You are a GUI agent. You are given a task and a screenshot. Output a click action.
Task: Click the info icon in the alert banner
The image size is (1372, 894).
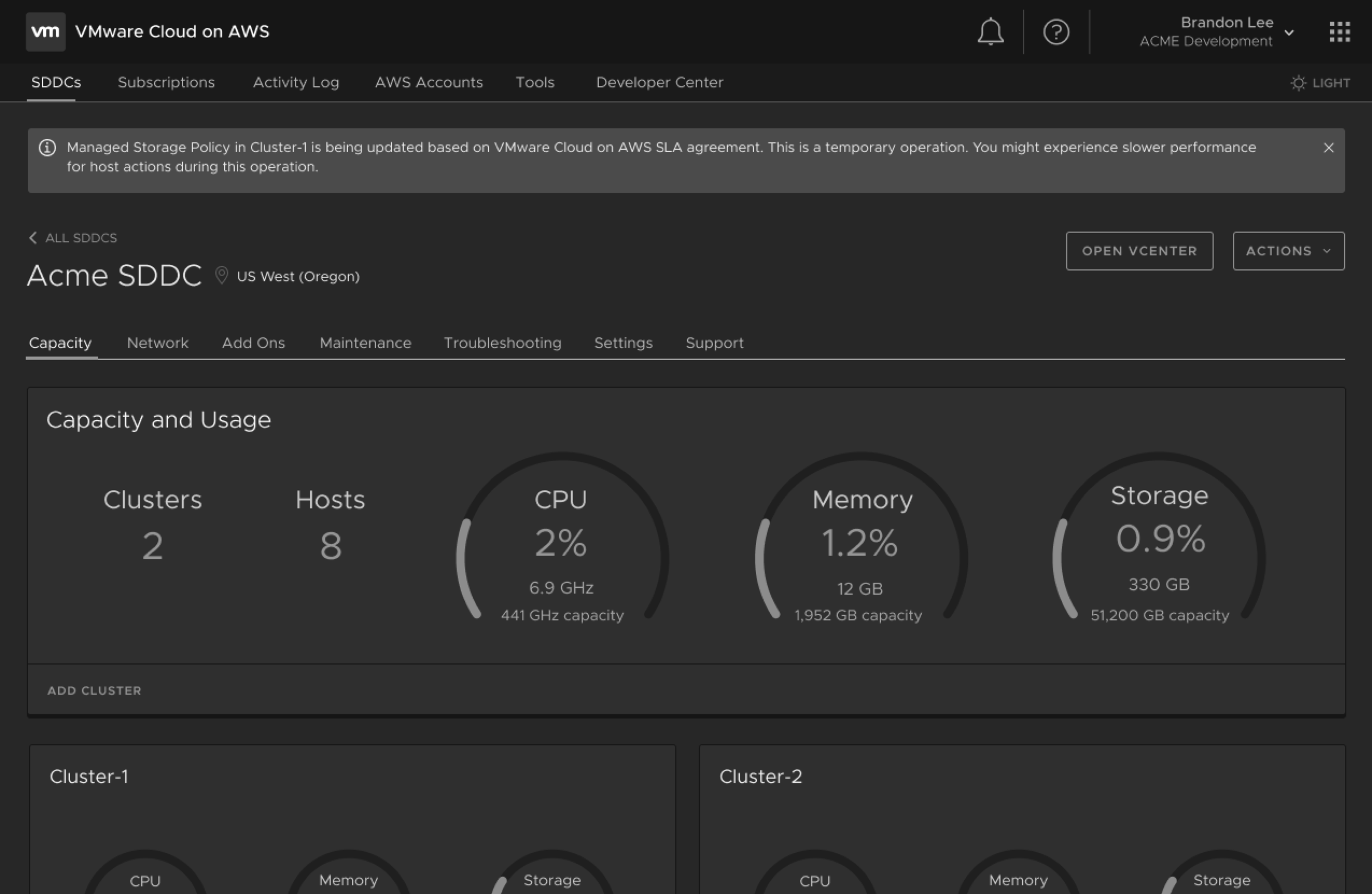(x=47, y=148)
